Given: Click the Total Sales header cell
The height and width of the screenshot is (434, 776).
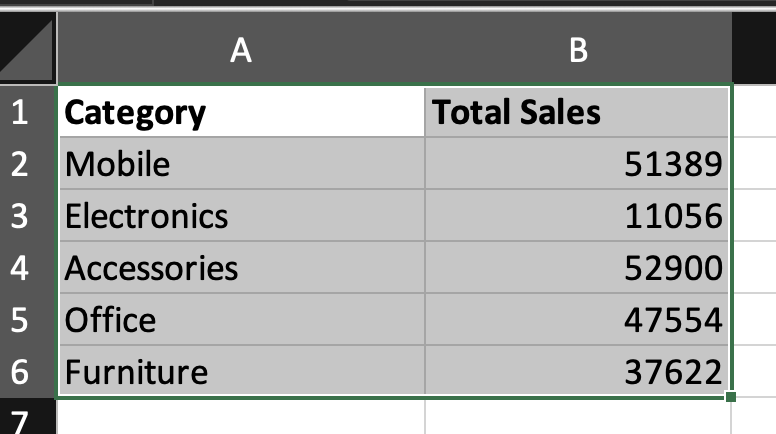Looking at the screenshot, I should [x=578, y=112].
